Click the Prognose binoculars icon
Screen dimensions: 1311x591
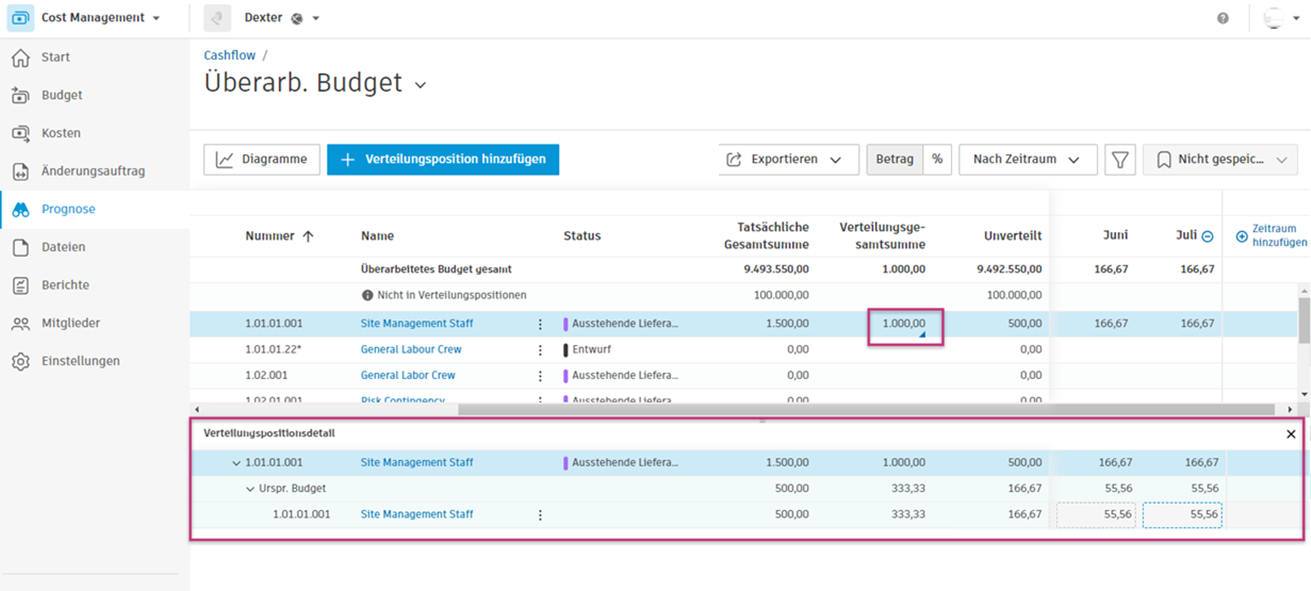(x=21, y=209)
